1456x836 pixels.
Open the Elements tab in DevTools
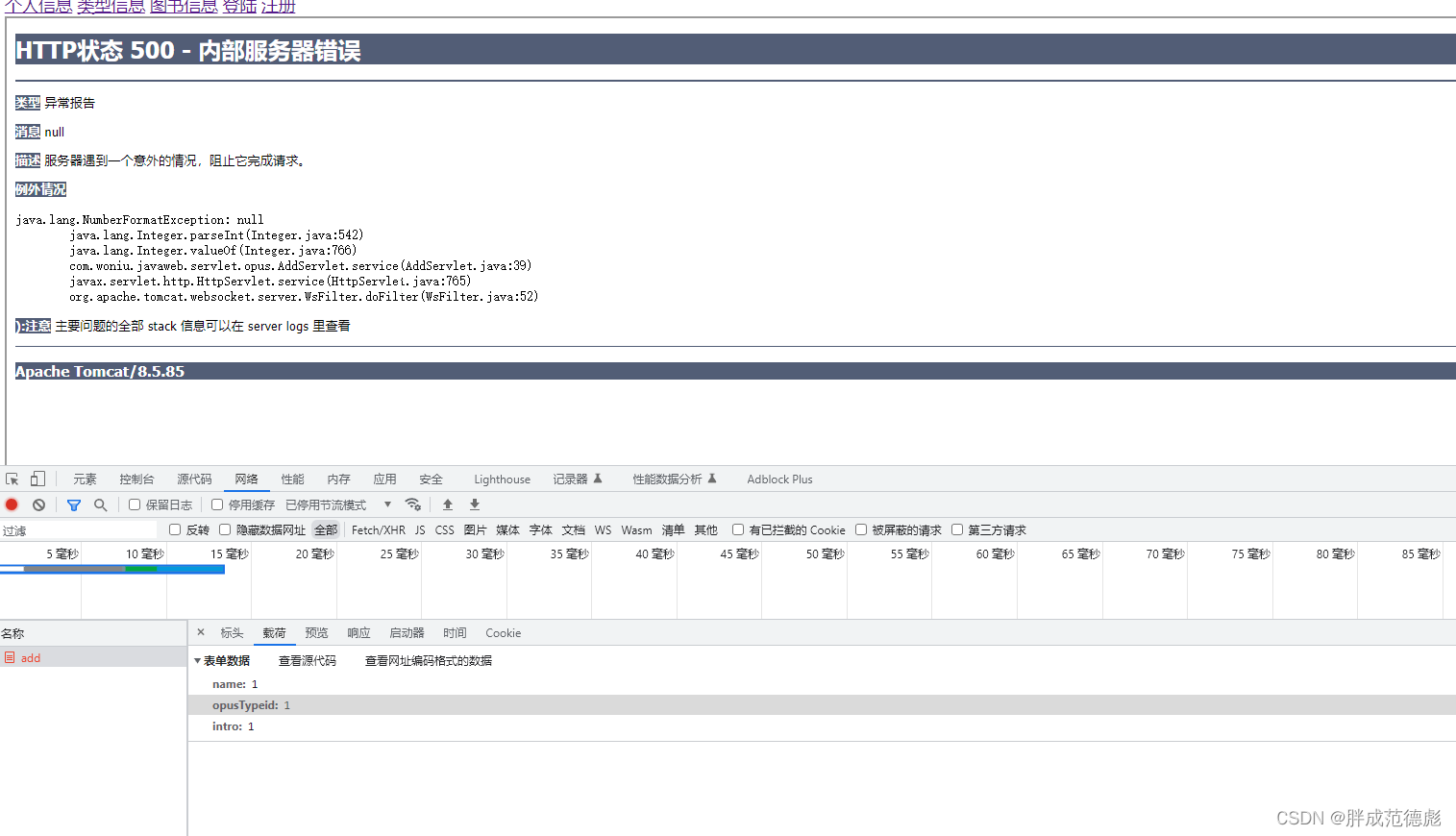pyautogui.click(x=85, y=479)
